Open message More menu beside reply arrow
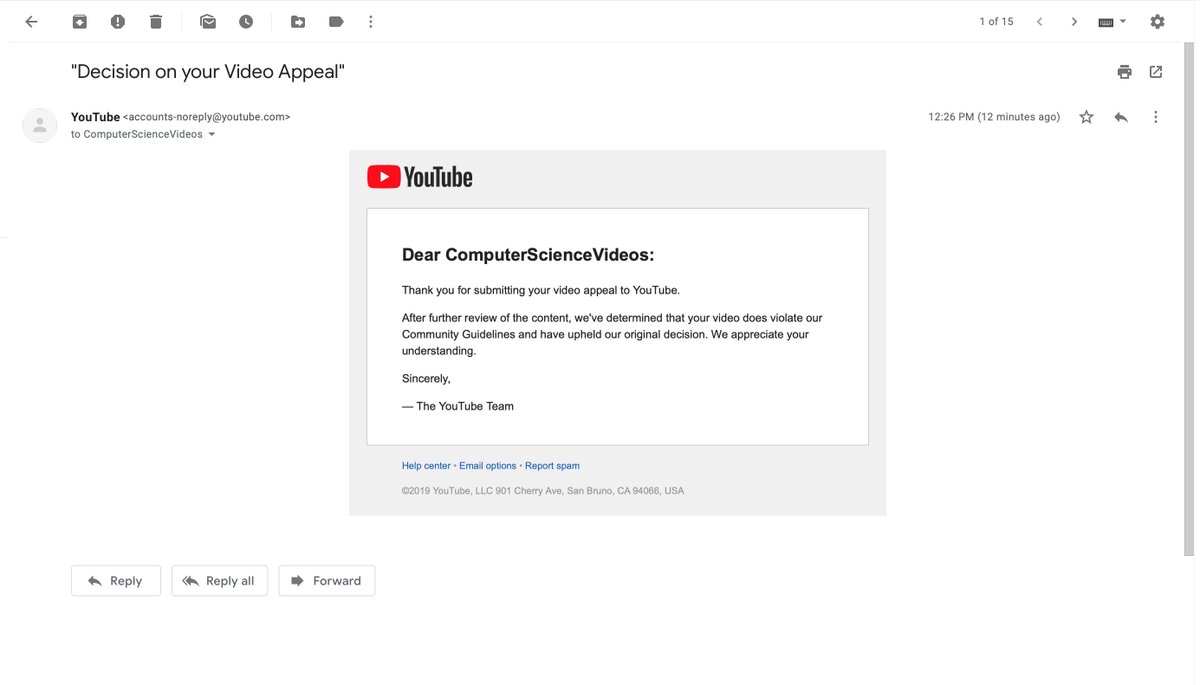The image size is (1200, 685). (x=1156, y=117)
